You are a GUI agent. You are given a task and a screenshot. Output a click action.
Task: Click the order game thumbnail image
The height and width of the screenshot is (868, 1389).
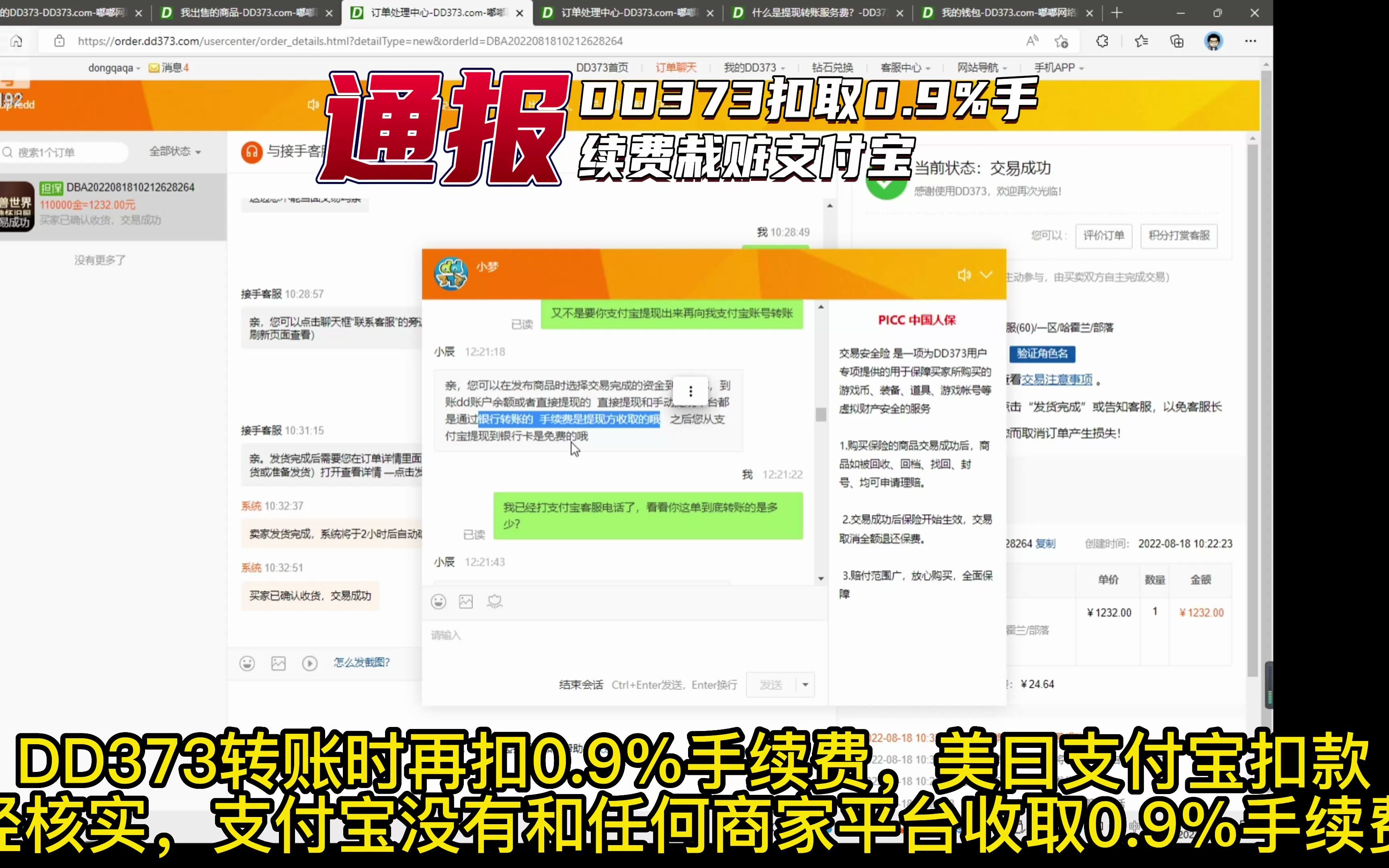tap(16, 206)
